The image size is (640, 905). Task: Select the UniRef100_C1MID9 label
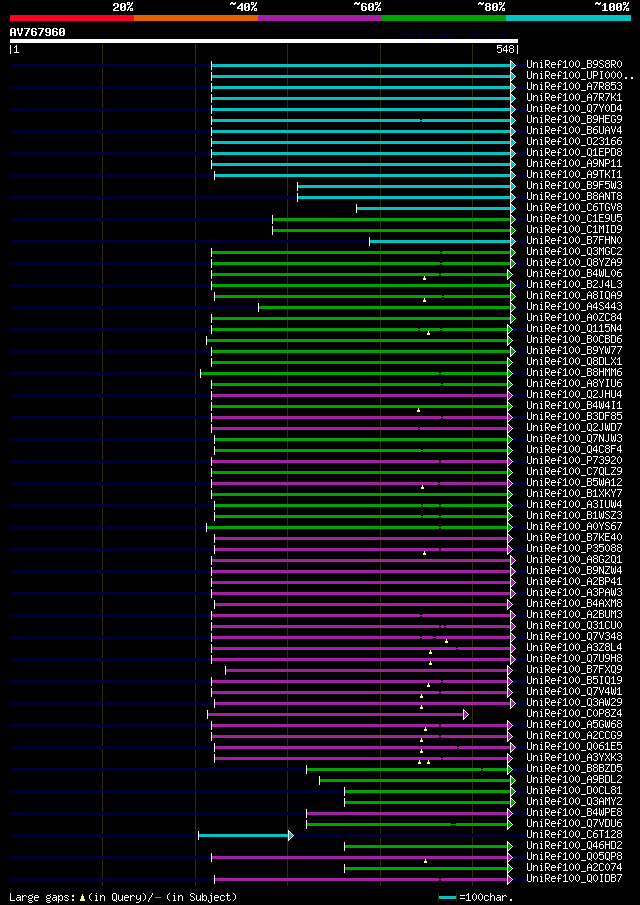pyautogui.click(x=574, y=230)
